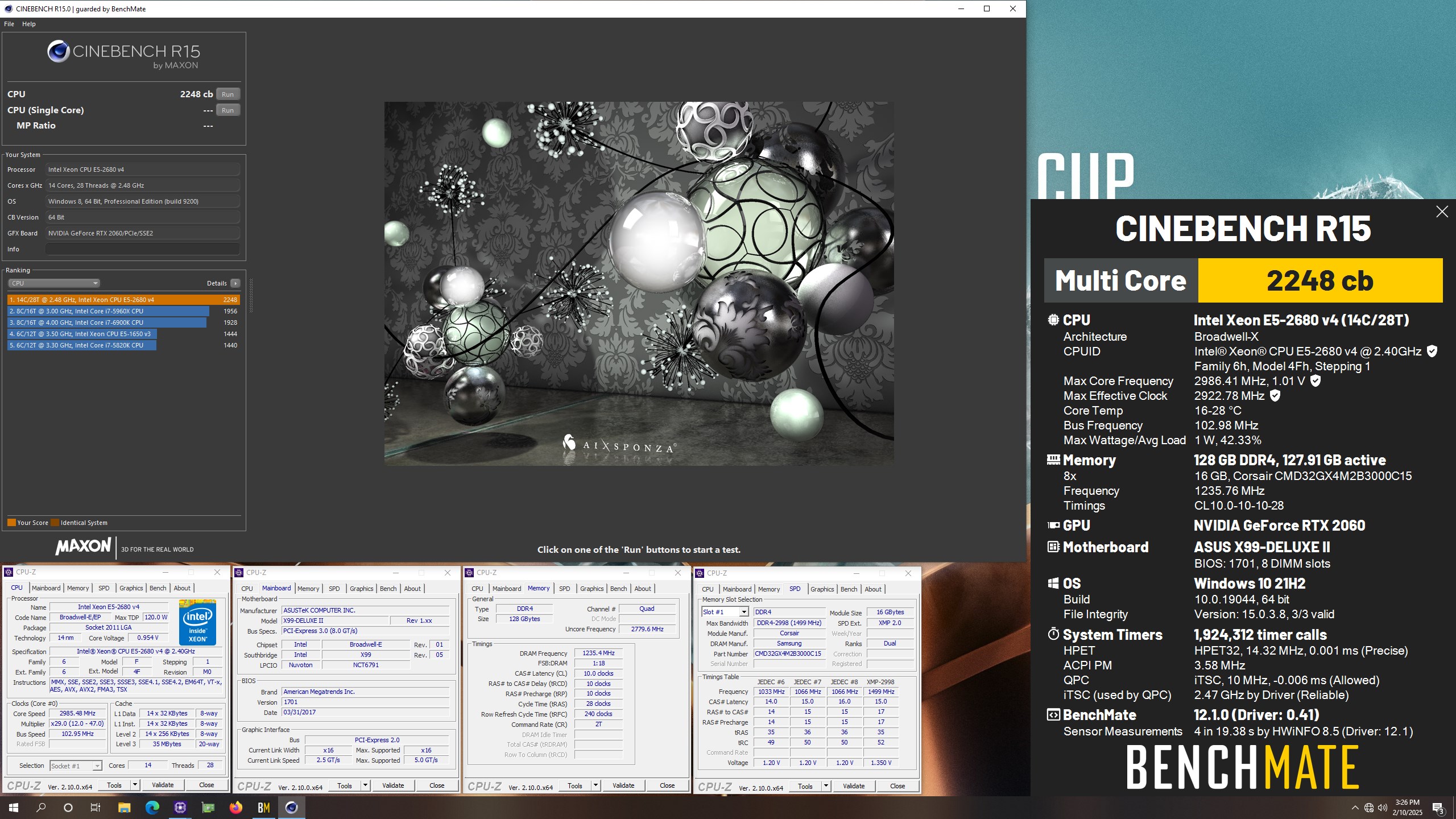The image size is (1456, 819).
Task: Click the Cinebench R15 sphere logo
Action: coord(58,52)
